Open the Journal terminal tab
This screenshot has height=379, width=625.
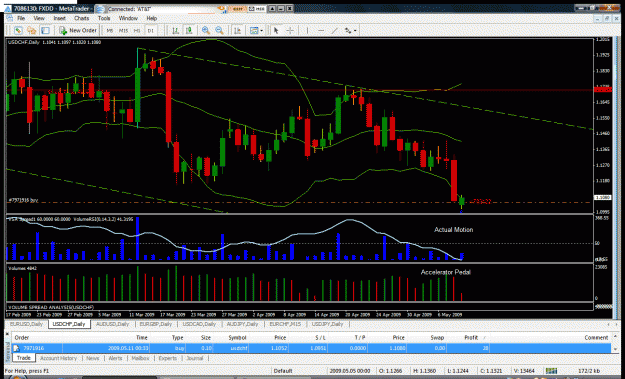coord(195,358)
